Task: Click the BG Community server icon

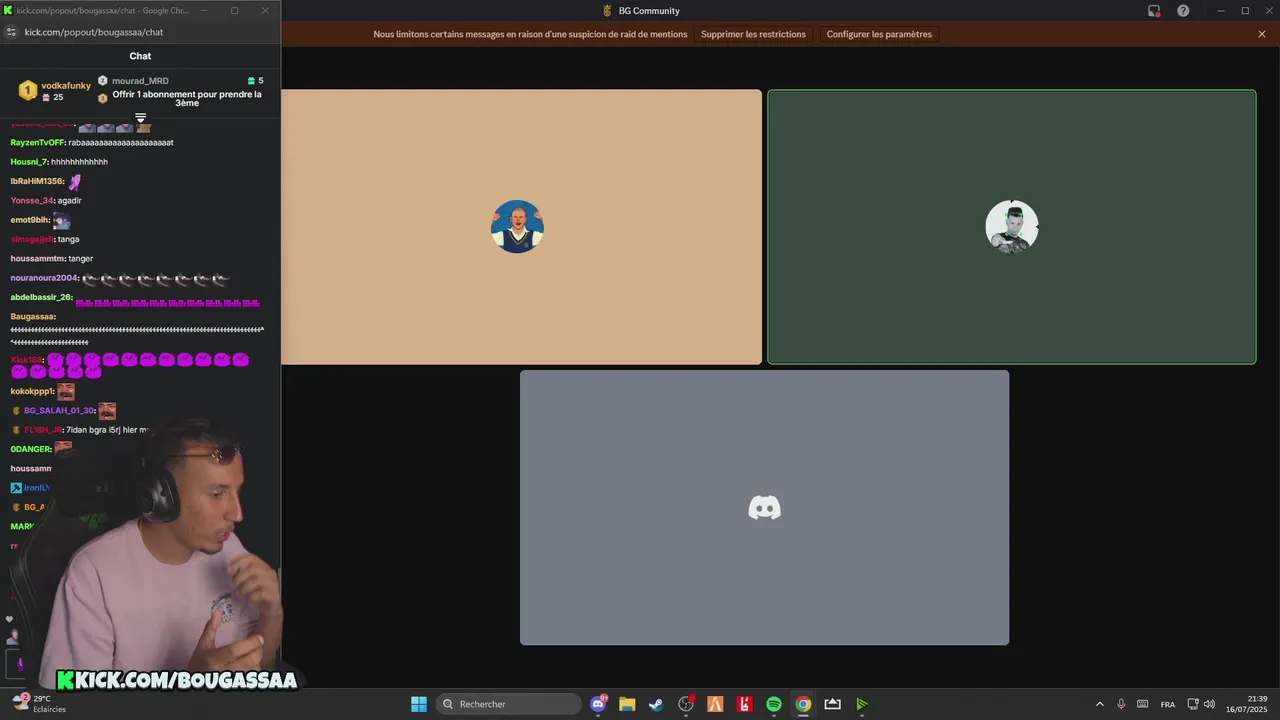Action: (x=608, y=11)
